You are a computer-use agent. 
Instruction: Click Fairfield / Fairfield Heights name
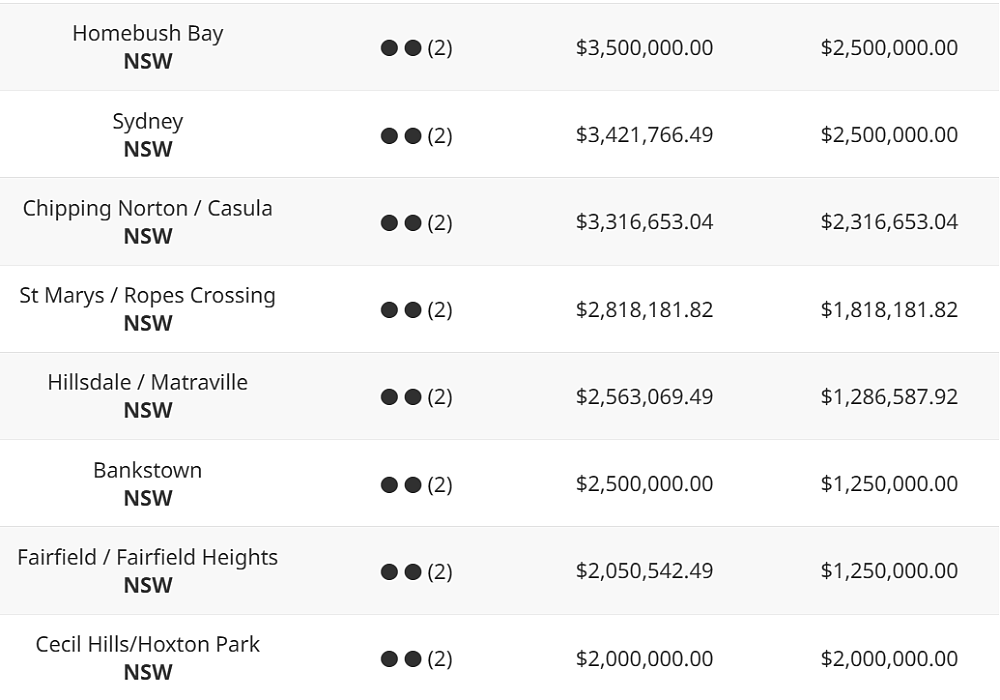point(147,558)
